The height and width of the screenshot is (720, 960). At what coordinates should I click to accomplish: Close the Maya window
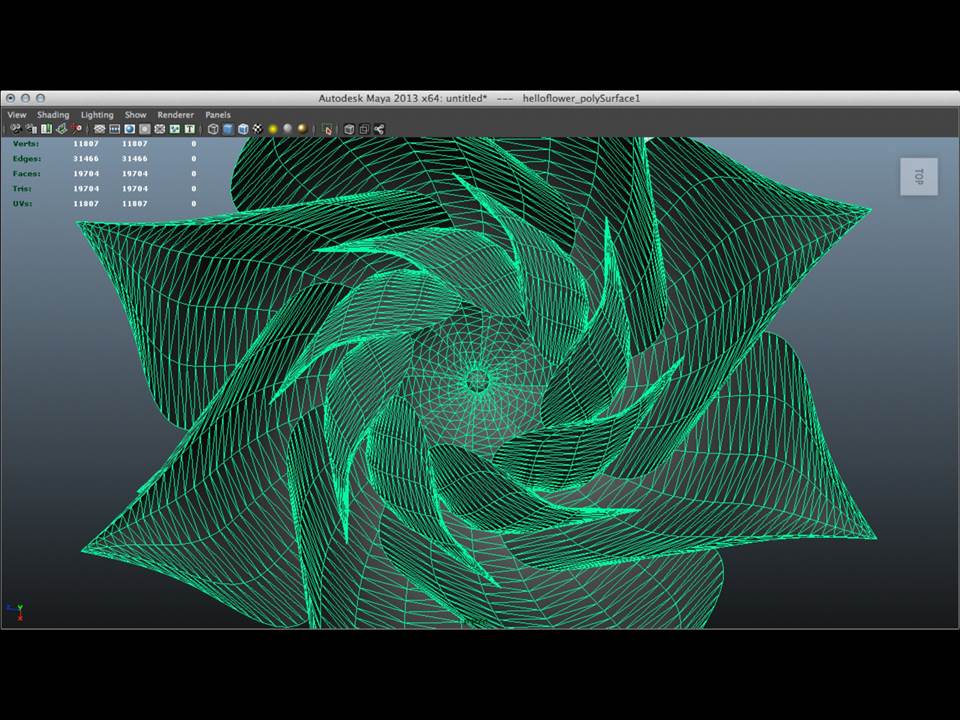tap(10, 98)
